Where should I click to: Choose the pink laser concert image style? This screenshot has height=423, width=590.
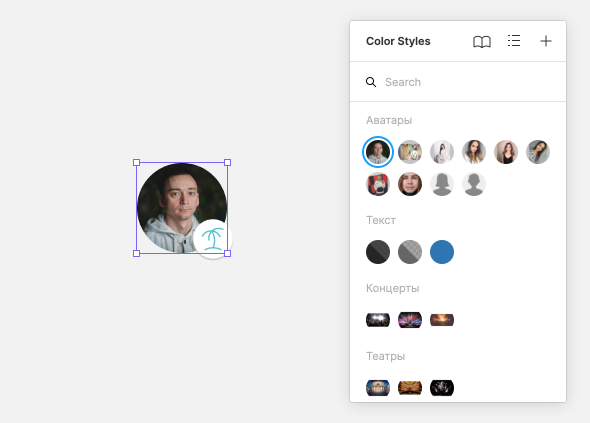[410, 320]
